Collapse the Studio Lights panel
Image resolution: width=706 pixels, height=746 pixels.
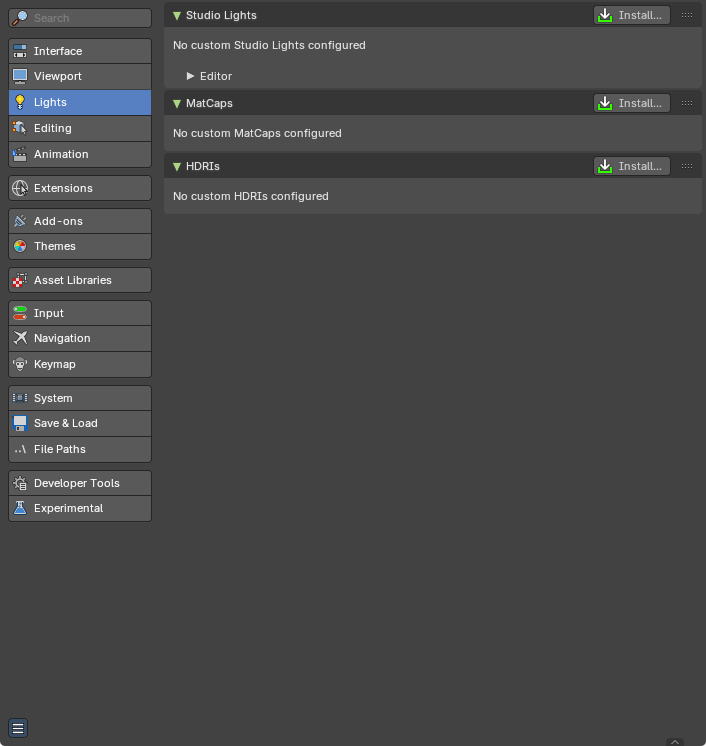pyautogui.click(x=177, y=16)
